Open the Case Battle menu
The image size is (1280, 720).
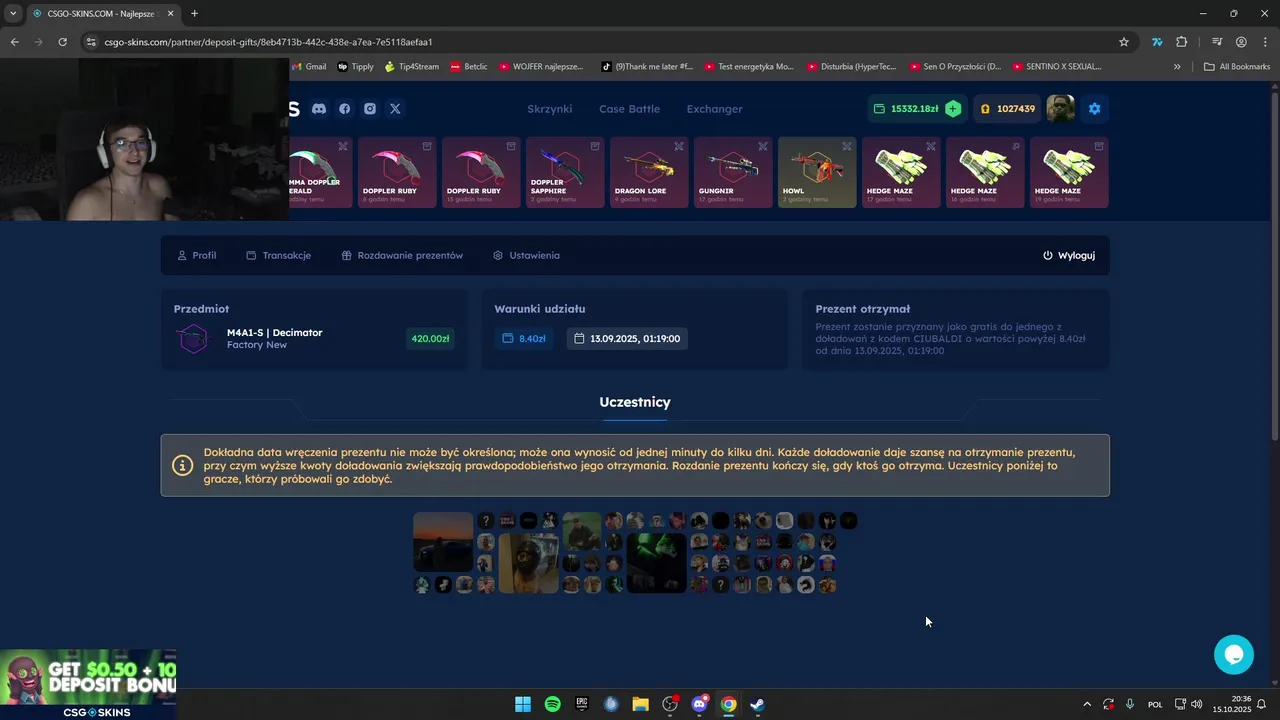[x=629, y=109]
